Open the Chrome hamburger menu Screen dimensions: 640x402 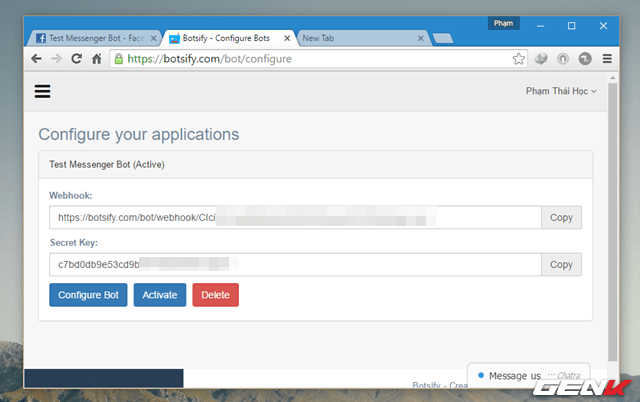(x=607, y=59)
